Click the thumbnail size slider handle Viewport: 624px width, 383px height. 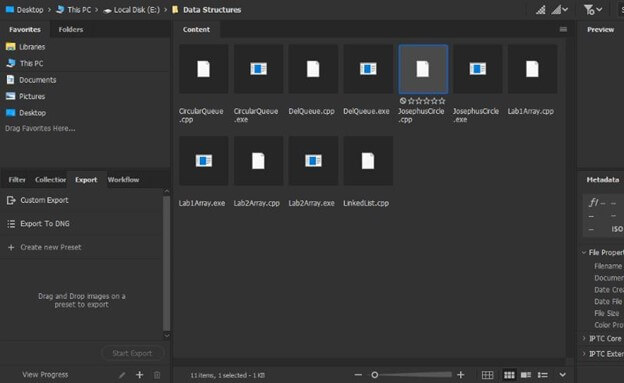pyautogui.click(x=374, y=375)
